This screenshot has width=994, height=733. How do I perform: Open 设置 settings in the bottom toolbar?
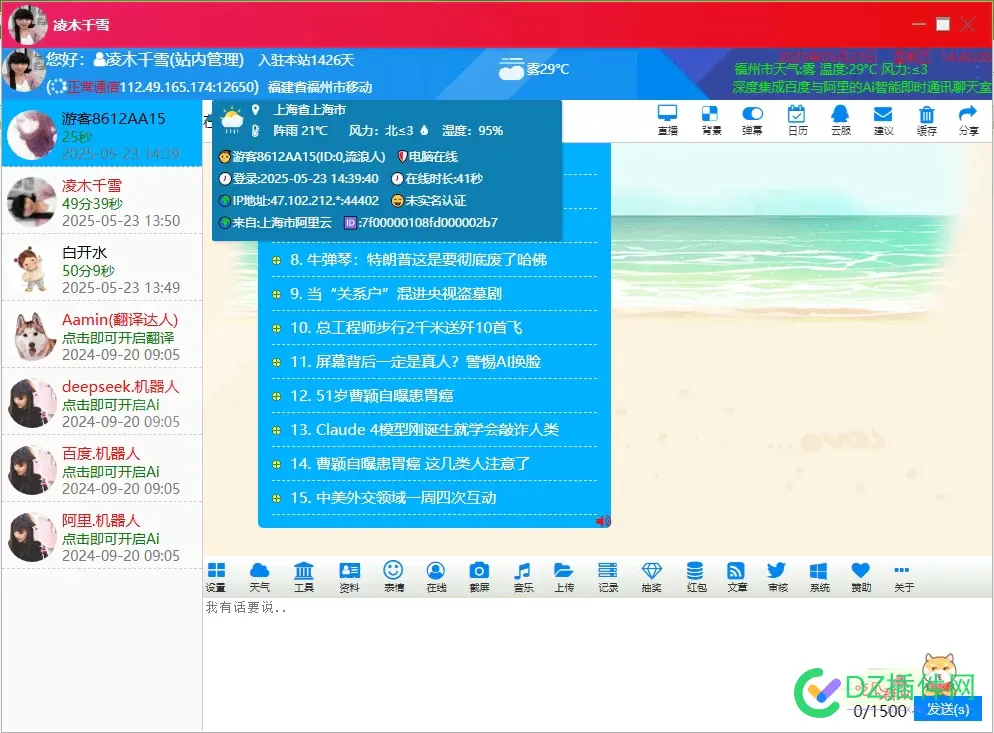point(216,577)
